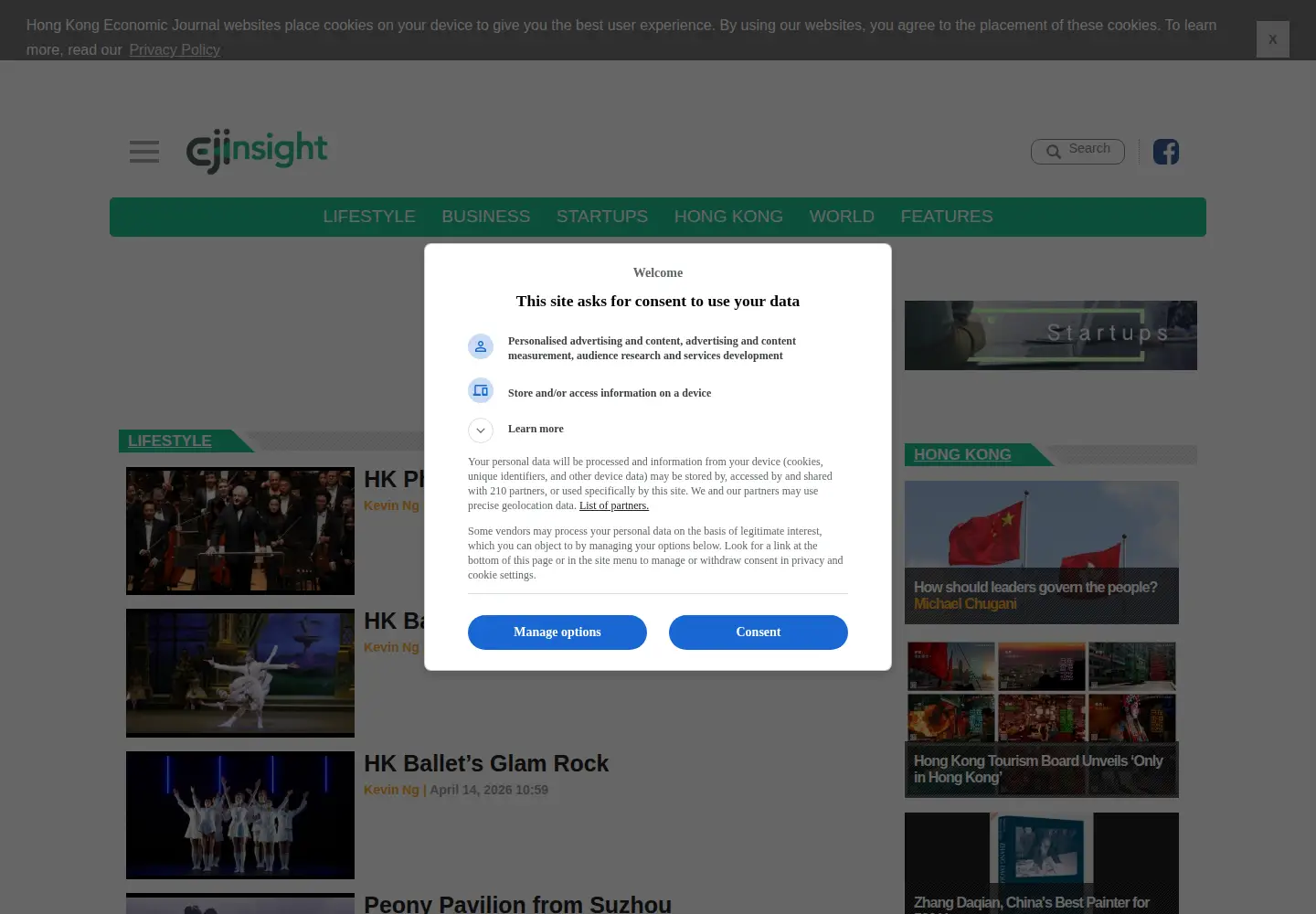This screenshot has height=914, width=1316.
Task: Click the device storage icon
Action: coord(481,391)
